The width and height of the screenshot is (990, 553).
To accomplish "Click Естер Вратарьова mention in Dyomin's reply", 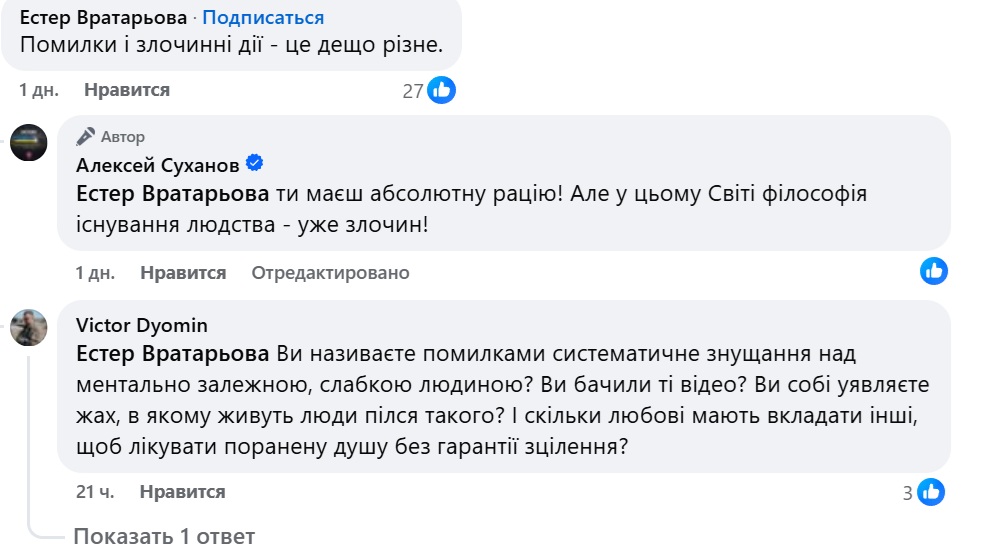I will (x=173, y=354).
